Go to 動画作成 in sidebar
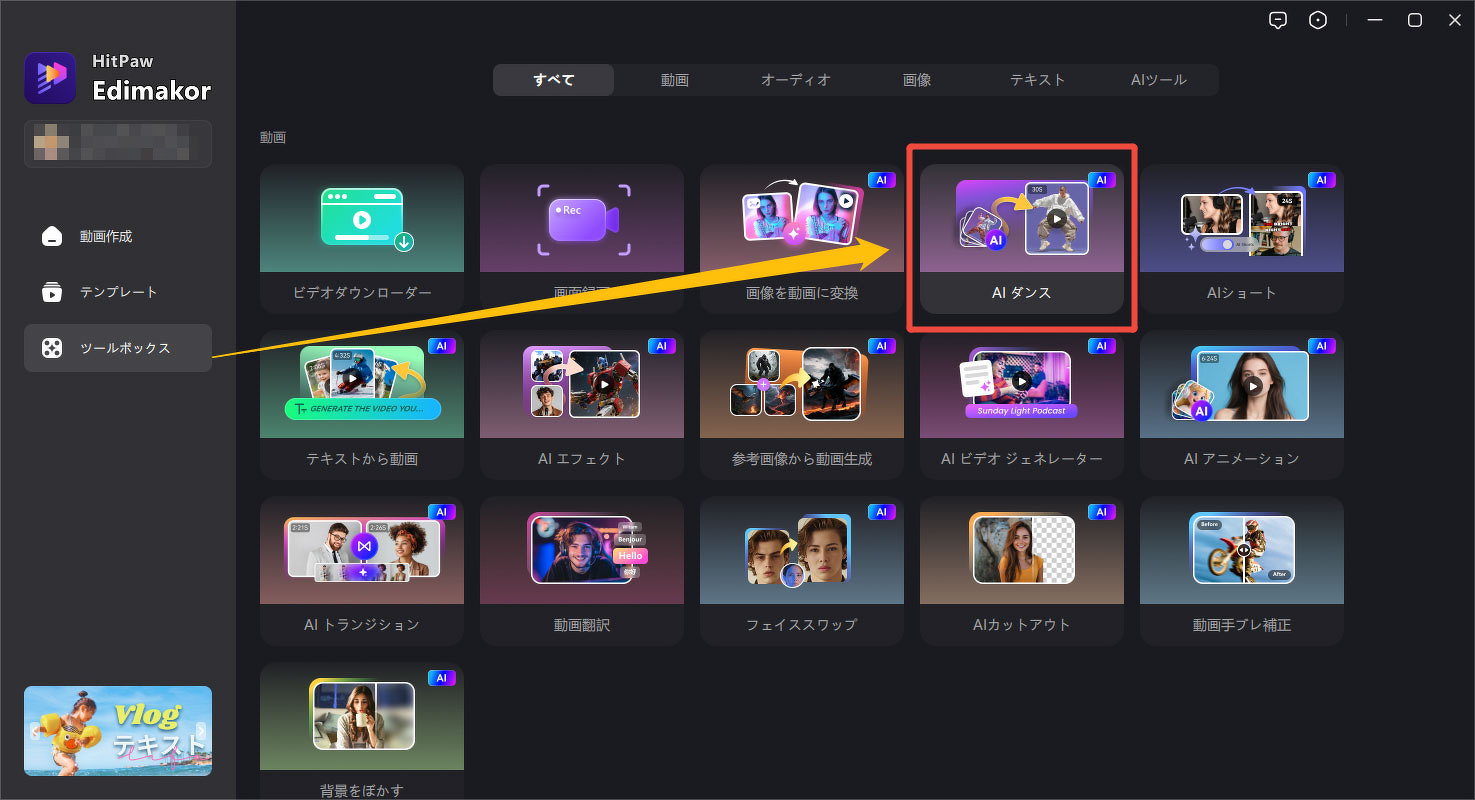 coord(118,236)
